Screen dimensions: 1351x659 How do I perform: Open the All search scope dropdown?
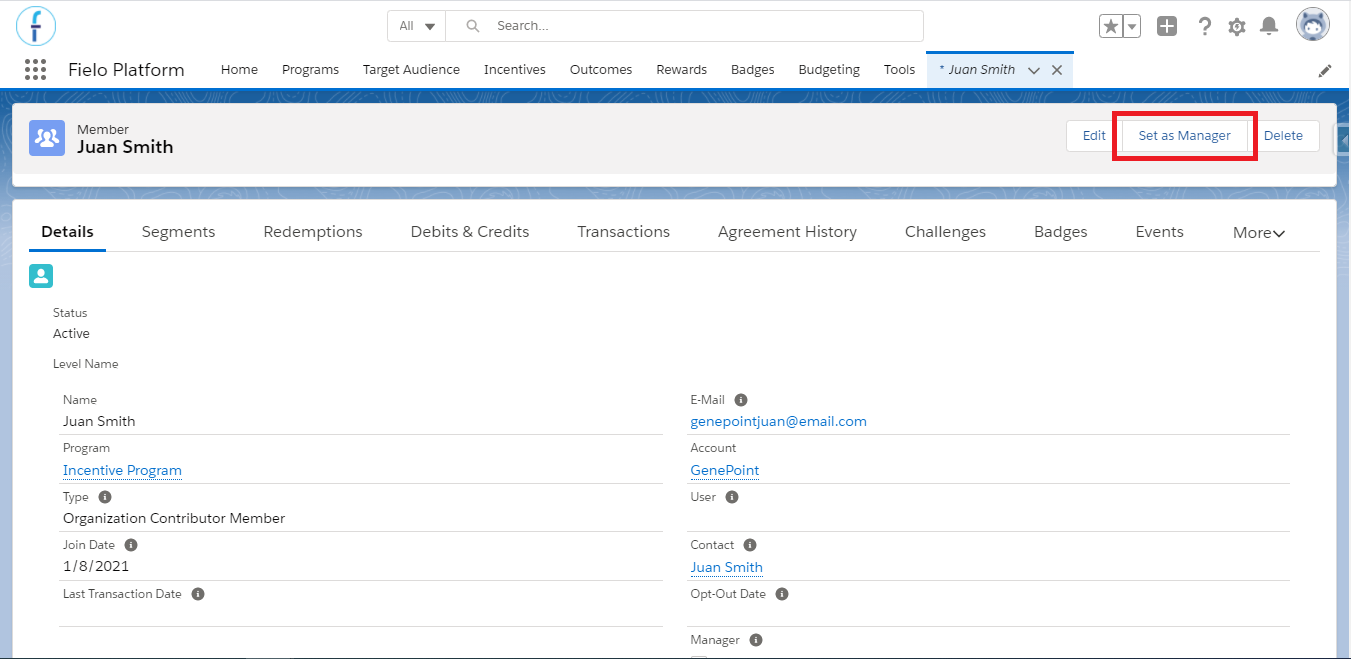417,26
